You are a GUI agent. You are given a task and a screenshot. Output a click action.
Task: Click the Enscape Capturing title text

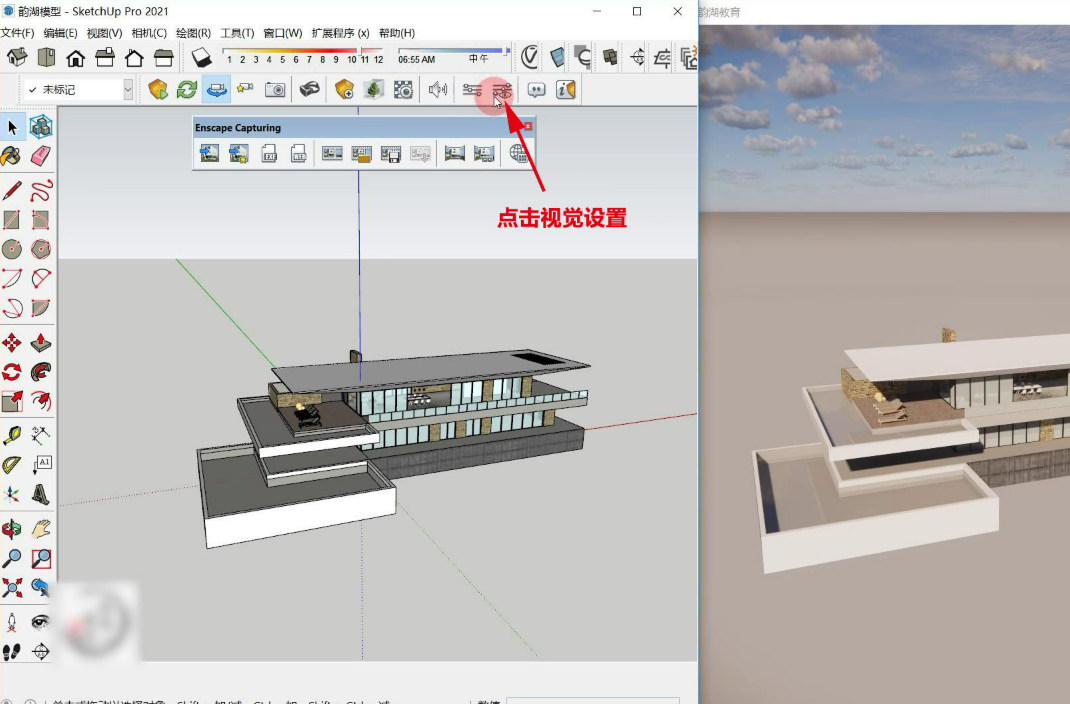click(237, 128)
